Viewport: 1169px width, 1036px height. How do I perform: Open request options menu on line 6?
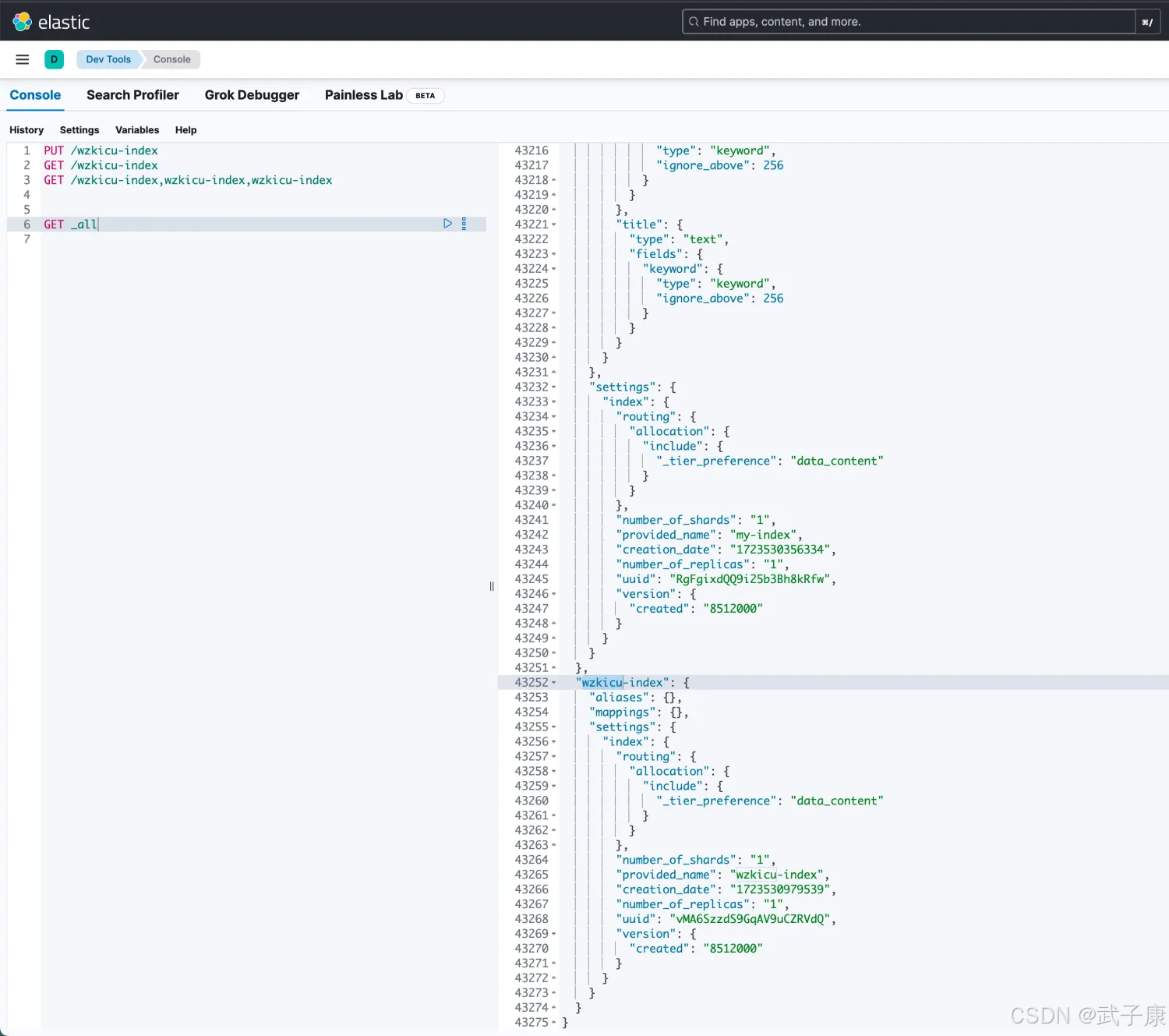(464, 224)
